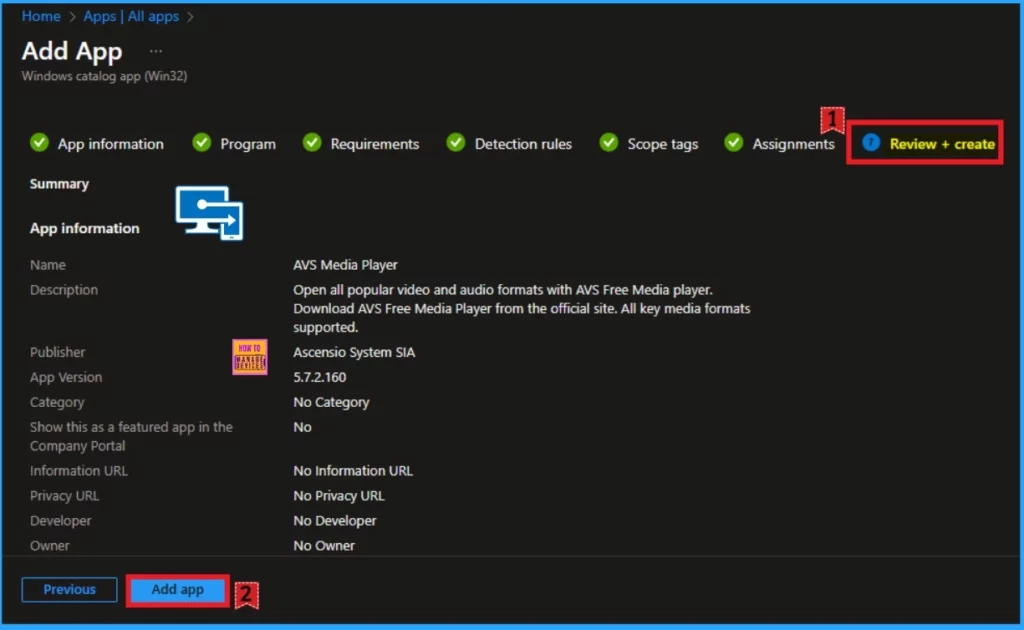This screenshot has height=630, width=1024.
Task: Click the featured app value No
Action: 302,427
